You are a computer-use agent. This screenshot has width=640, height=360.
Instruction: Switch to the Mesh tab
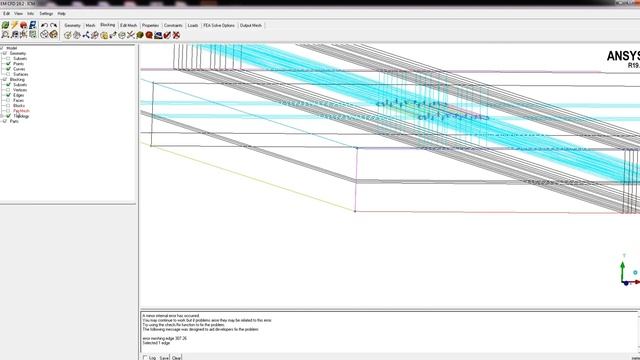(90, 25)
